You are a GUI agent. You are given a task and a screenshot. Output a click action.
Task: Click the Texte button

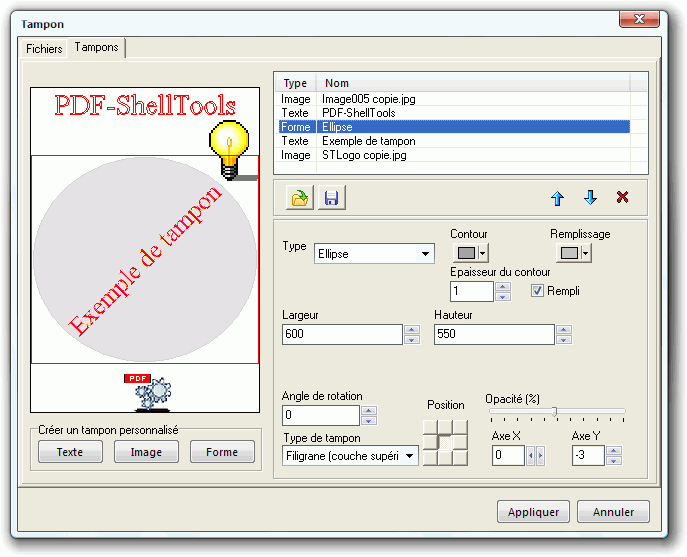[x=70, y=452]
